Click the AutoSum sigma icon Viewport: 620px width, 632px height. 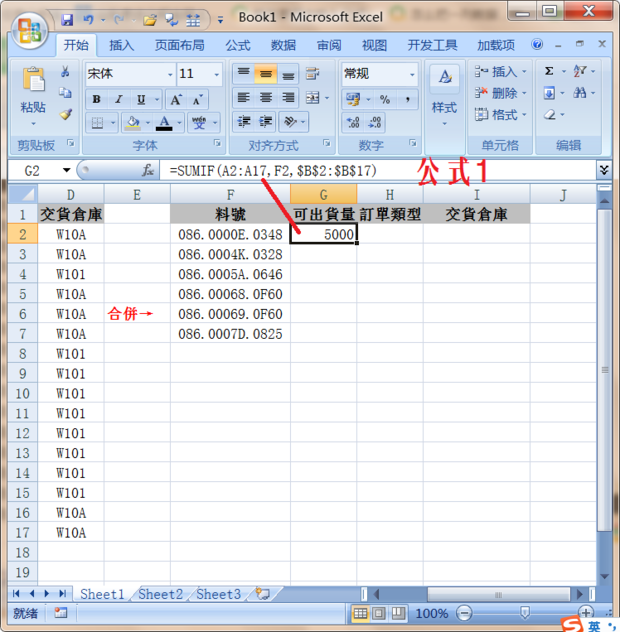point(549,71)
